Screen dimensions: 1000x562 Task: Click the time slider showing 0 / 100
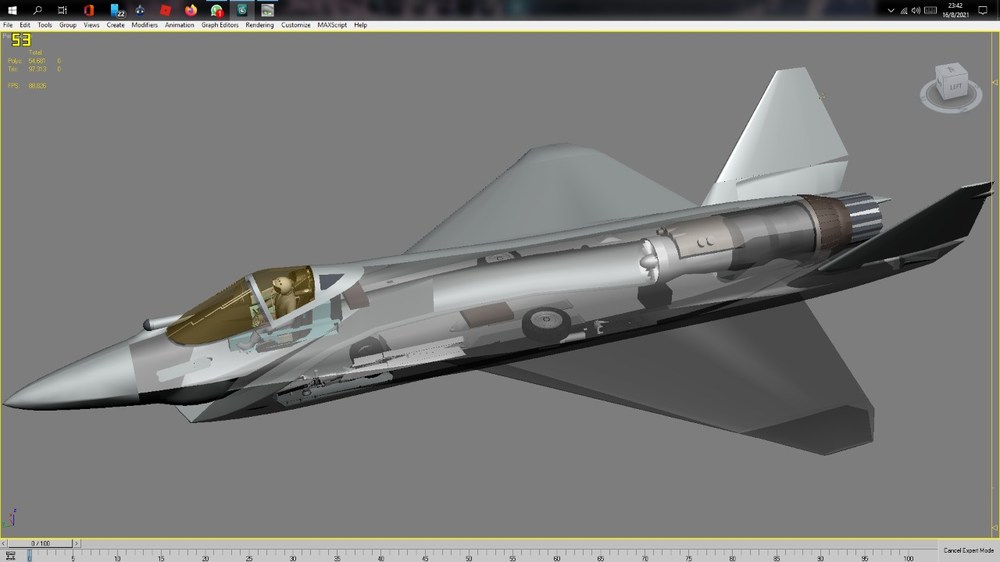coord(40,544)
